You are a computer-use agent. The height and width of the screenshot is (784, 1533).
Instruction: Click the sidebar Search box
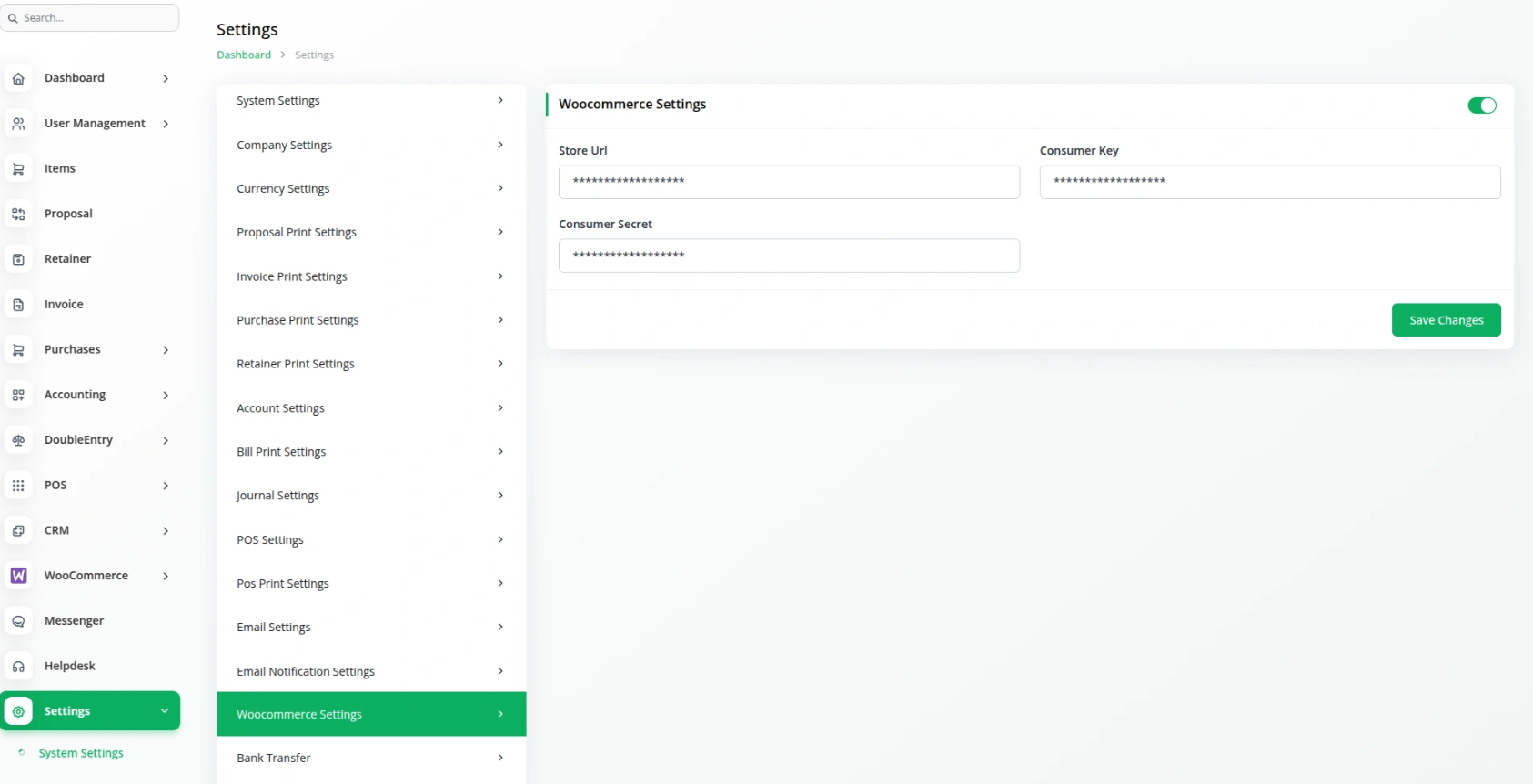[x=90, y=17]
